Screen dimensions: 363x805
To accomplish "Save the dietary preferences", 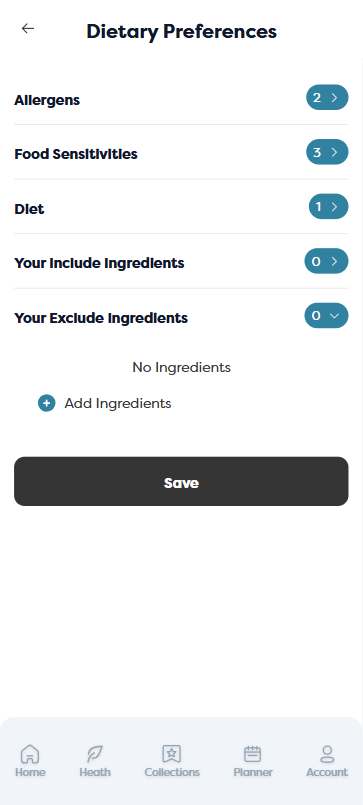I will (x=181, y=482).
